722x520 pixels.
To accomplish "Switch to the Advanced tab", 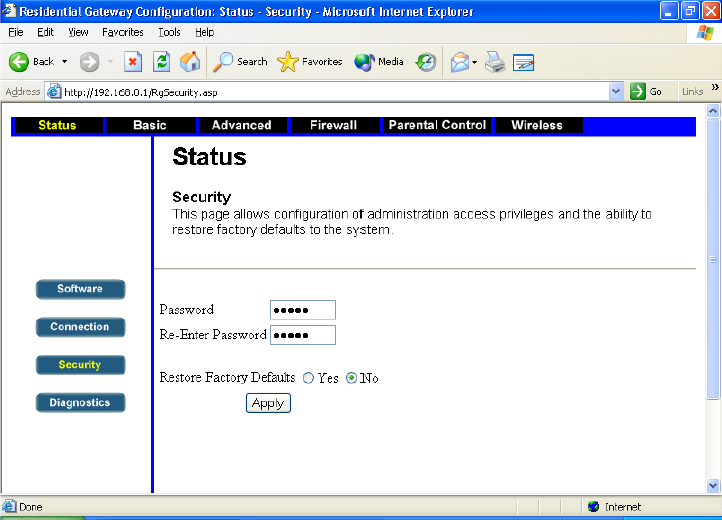I will [242, 125].
